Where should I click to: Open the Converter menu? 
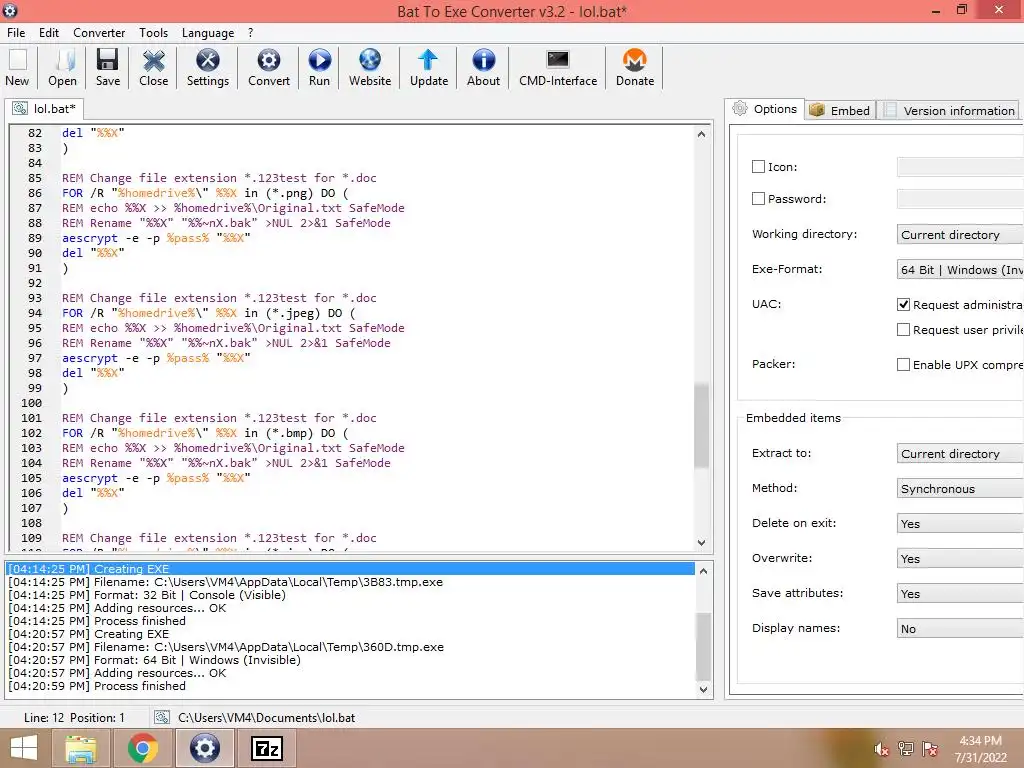99,33
